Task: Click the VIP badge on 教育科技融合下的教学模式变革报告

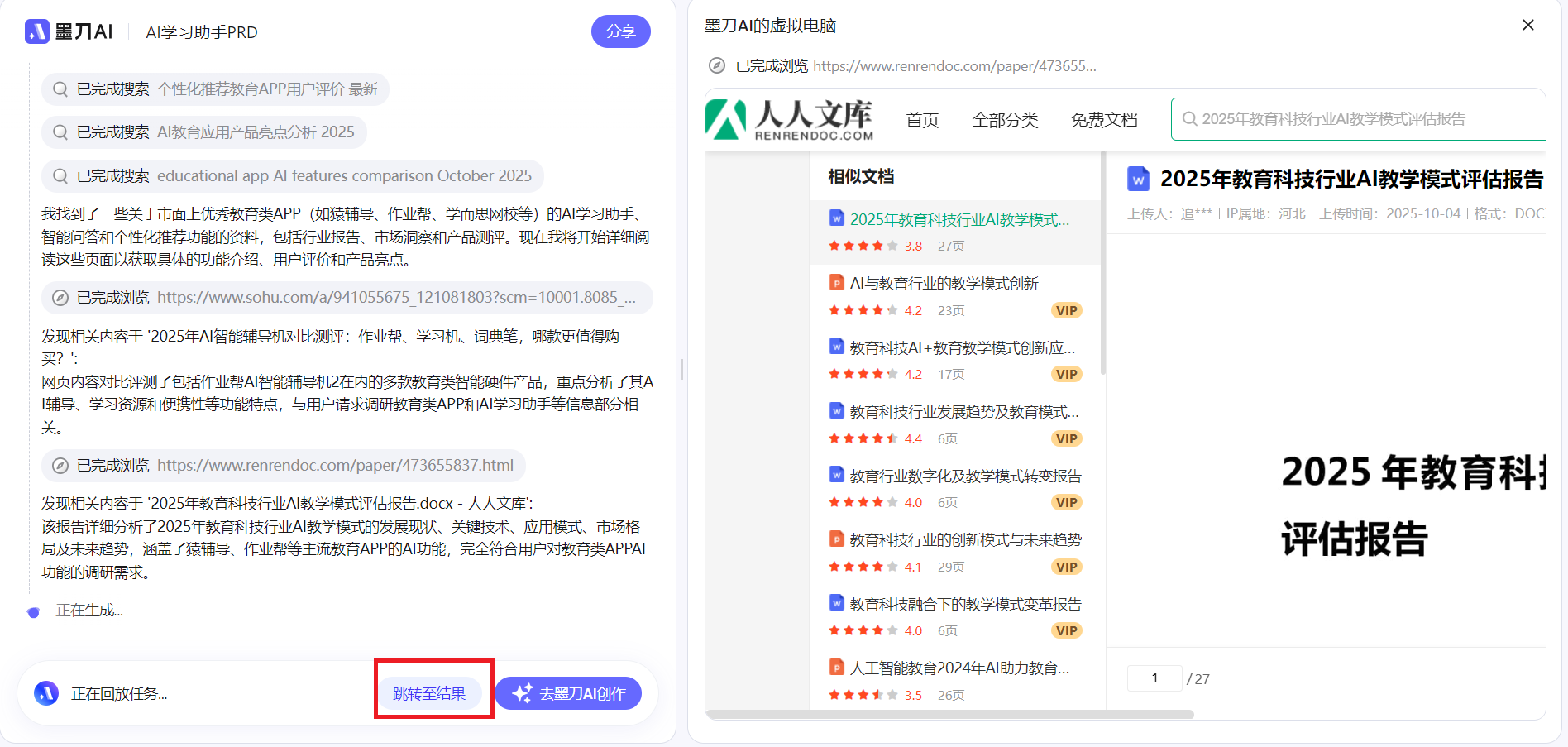Action: point(1067,630)
